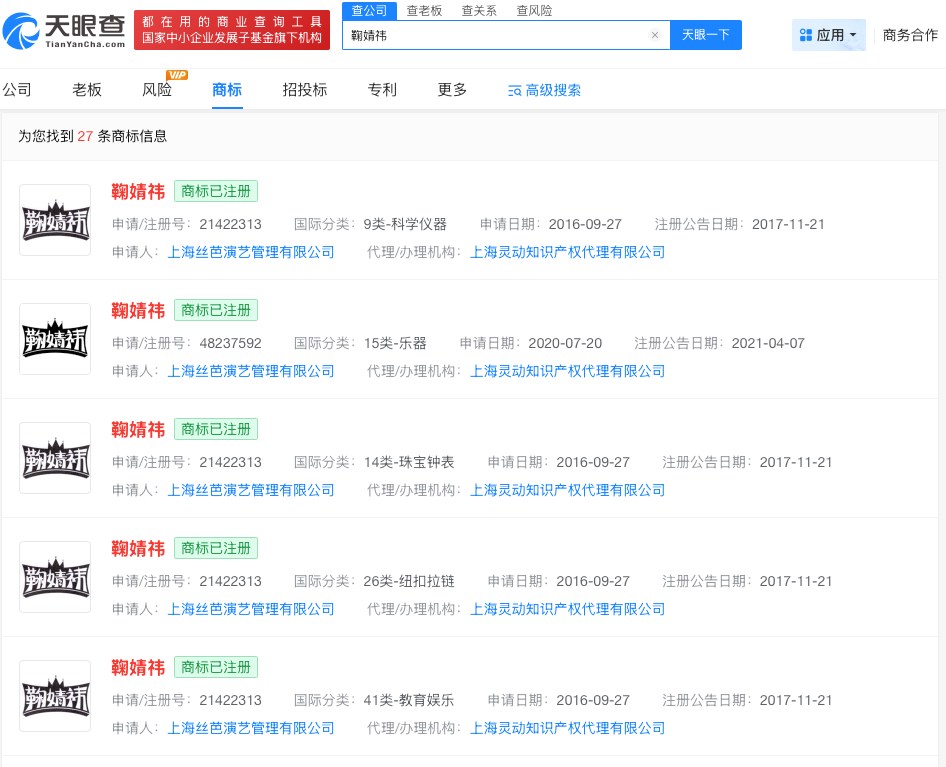
Task: Open 上海丝芭演艺管理有限公司 company link
Action: [250, 252]
